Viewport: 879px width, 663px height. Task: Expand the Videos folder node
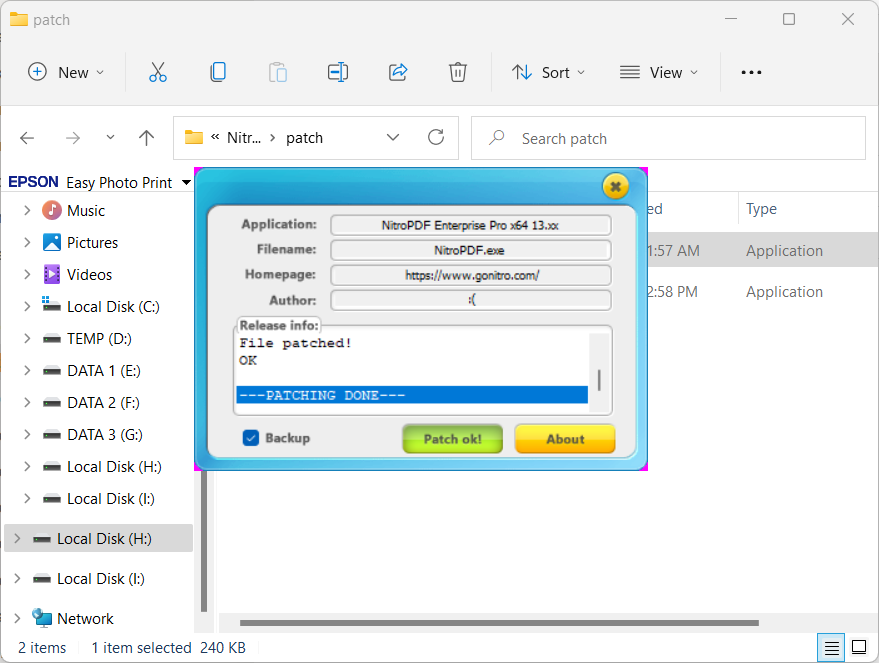27,275
